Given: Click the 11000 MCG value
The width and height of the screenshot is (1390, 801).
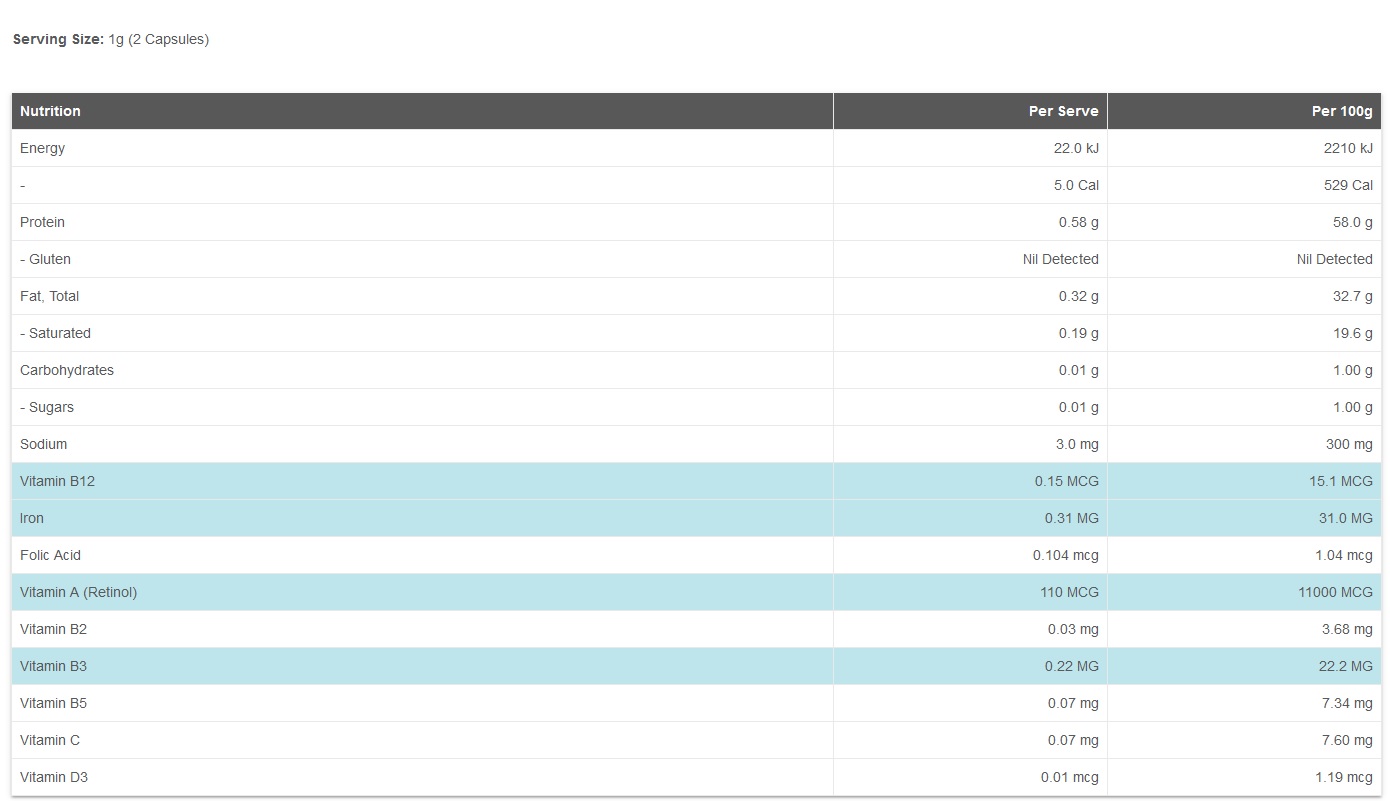Looking at the screenshot, I should 1336,592.
